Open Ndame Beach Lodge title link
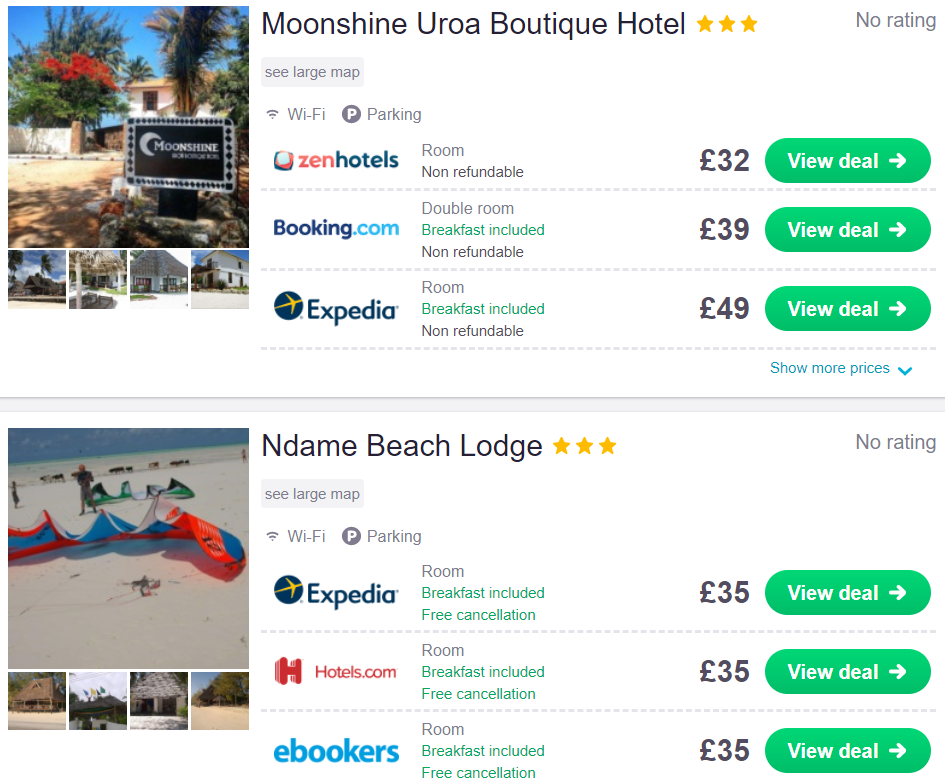 pyautogui.click(x=402, y=446)
